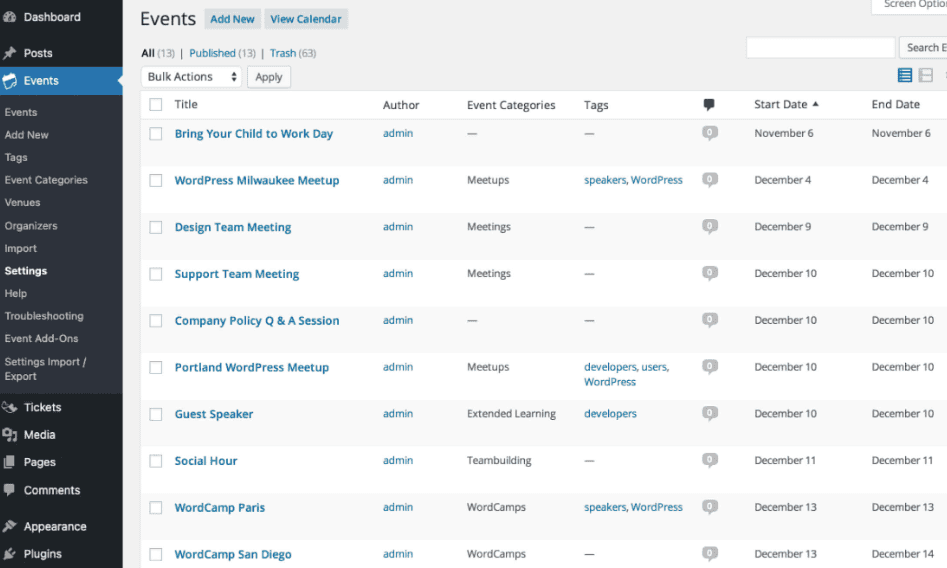947x568 pixels.
Task: Open the Bulk Actions dropdown
Action: coord(191,77)
